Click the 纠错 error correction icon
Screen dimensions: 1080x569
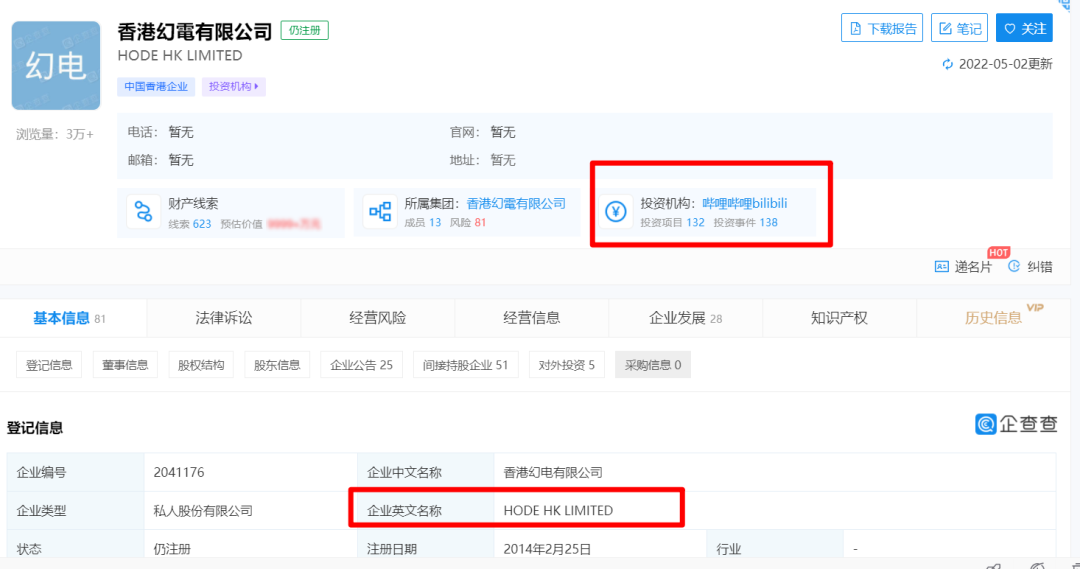[1014, 267]
